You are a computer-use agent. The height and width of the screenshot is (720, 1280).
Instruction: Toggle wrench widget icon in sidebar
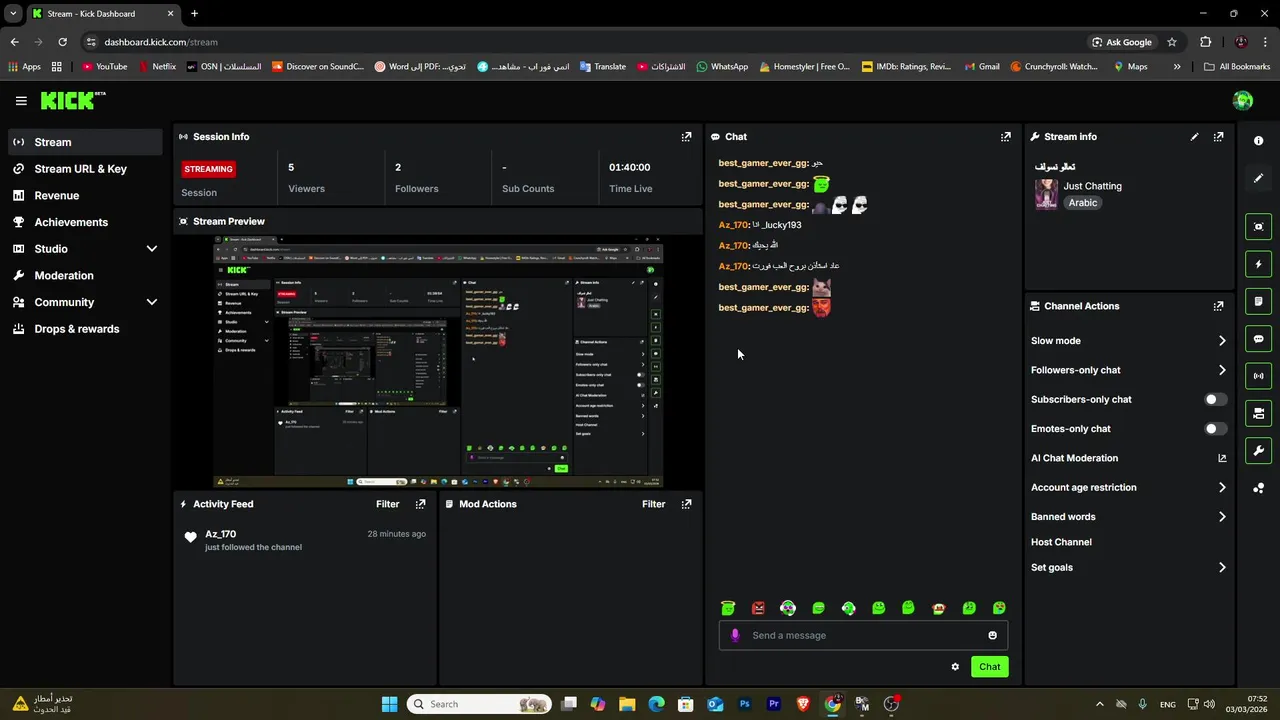(1258, 451)
